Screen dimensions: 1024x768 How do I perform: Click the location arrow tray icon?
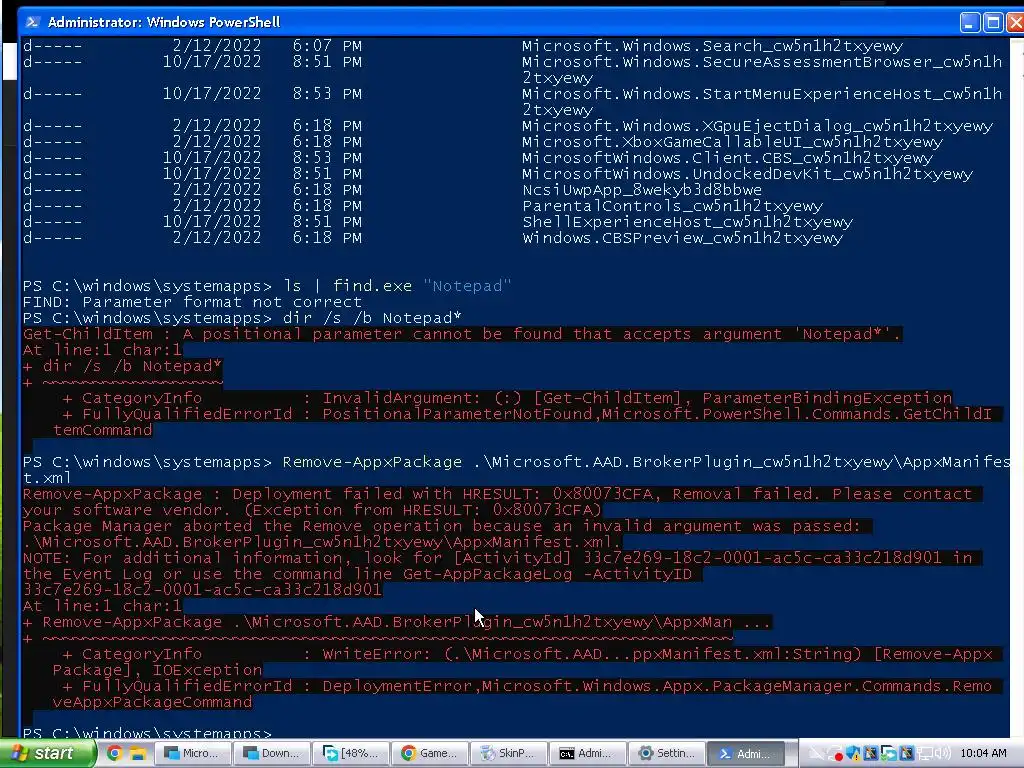(x=815, y=754)
